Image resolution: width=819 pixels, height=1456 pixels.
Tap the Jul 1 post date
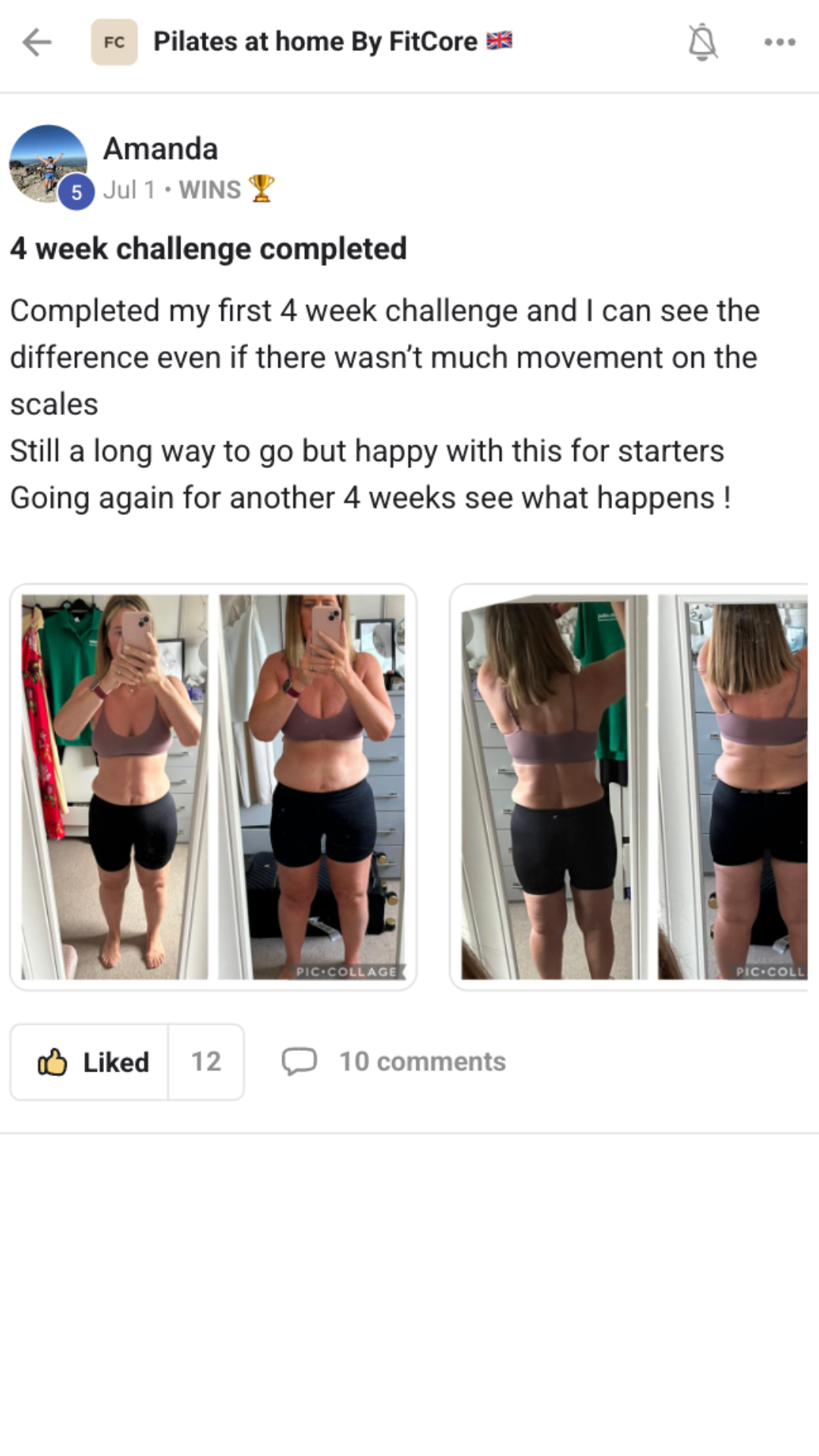(129, 190)
